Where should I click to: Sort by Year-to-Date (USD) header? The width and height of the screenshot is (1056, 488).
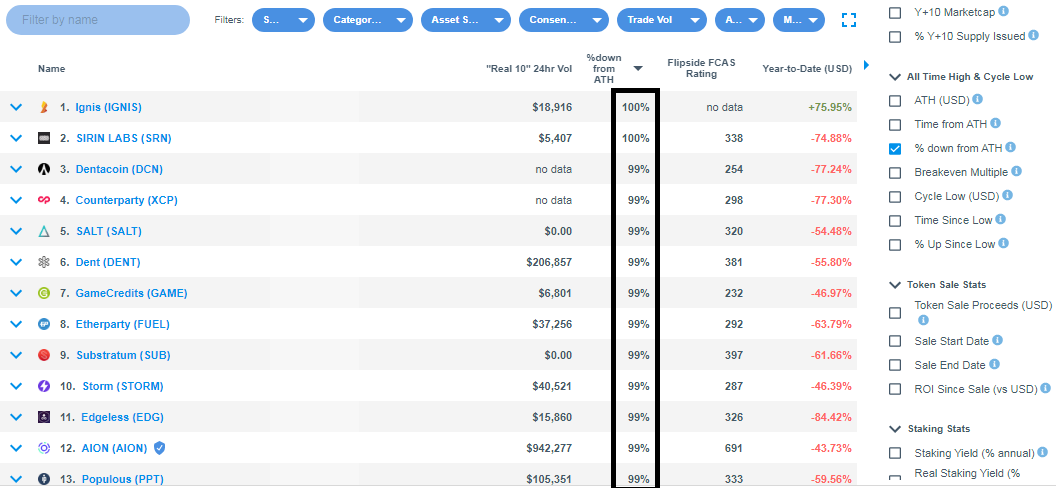pos(807,69)
